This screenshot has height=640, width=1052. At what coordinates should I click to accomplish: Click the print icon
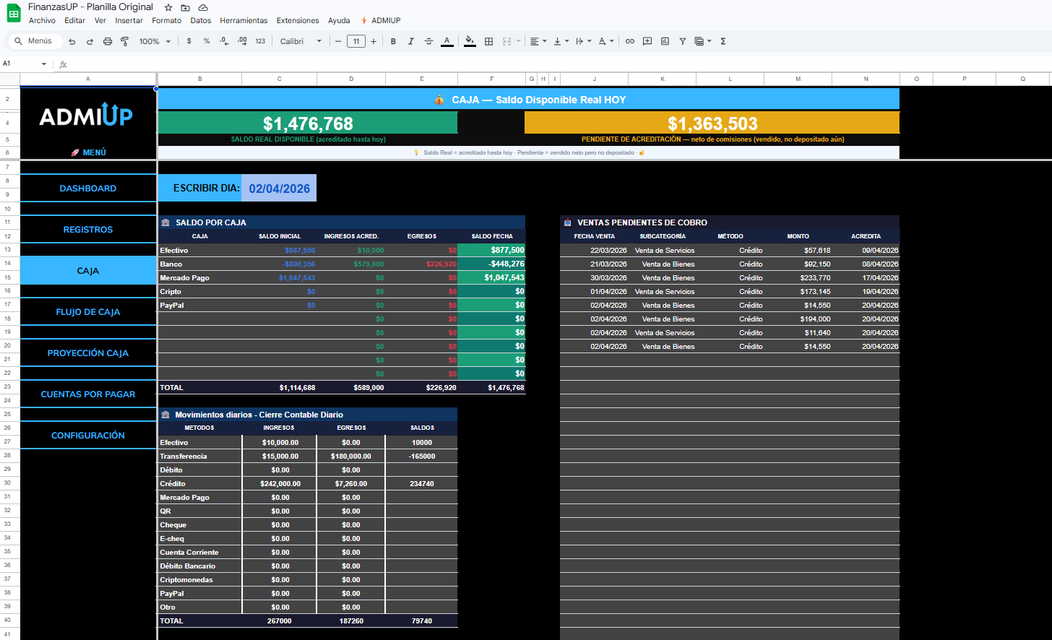[107, 41]
